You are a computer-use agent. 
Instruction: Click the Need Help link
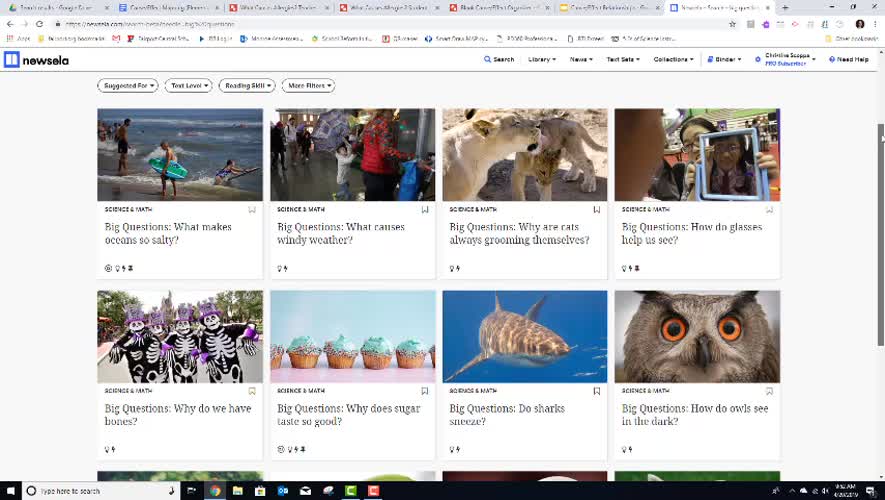point(848,59)
